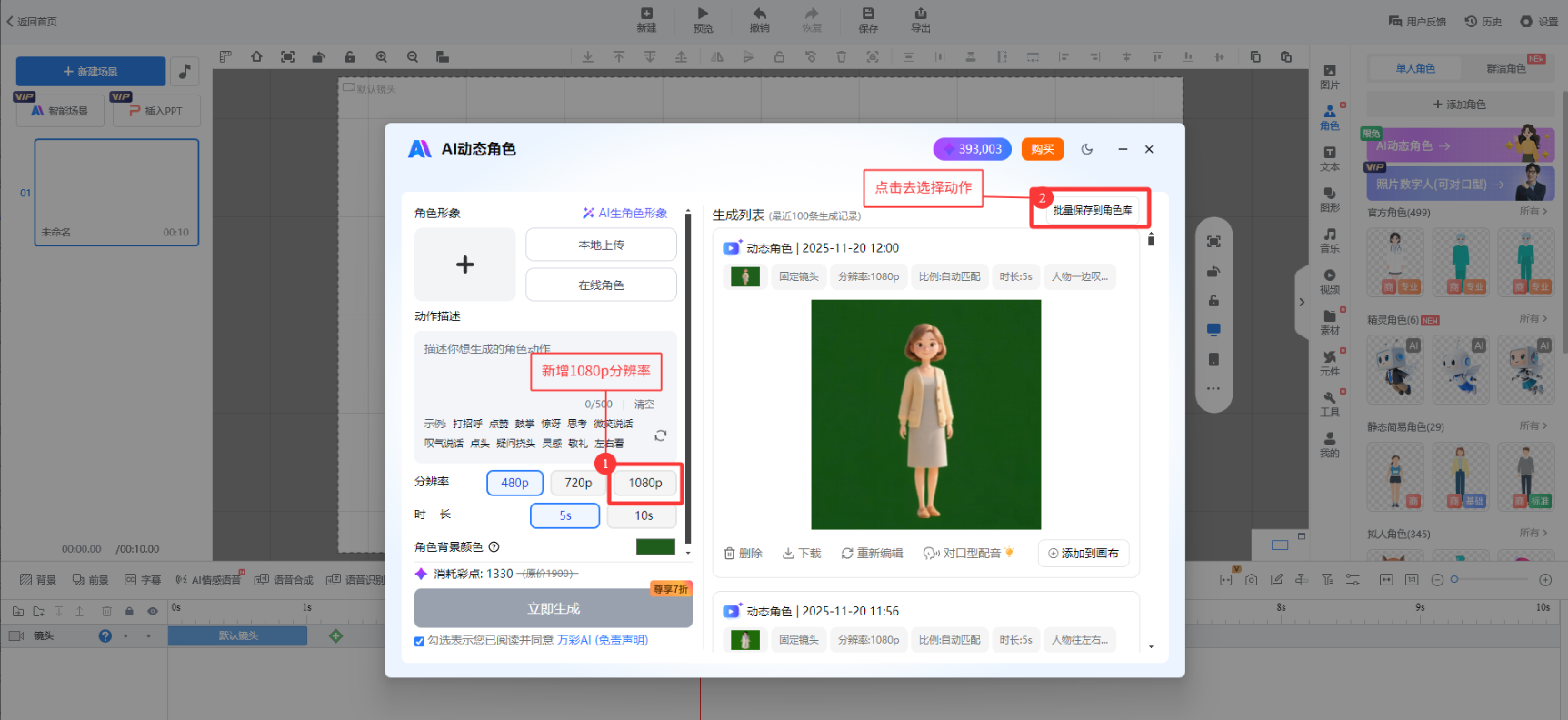Screen dimensions: 1568x720
Task: Click 添加到画布 button
Action: point(1084,553)
